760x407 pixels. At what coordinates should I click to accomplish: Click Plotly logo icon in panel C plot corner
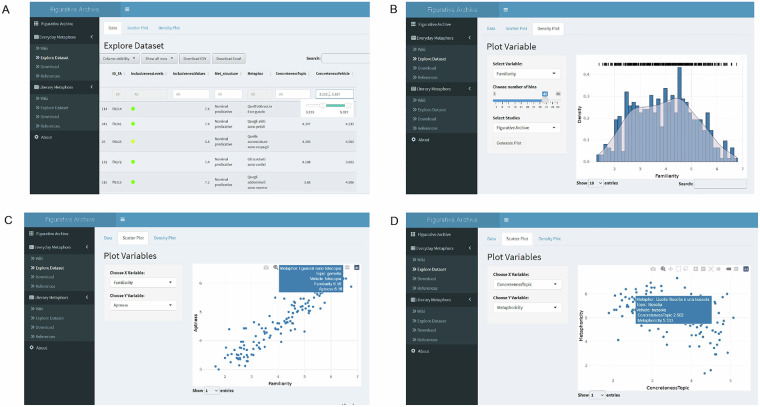pyautogui.click(x=357, y=267)
